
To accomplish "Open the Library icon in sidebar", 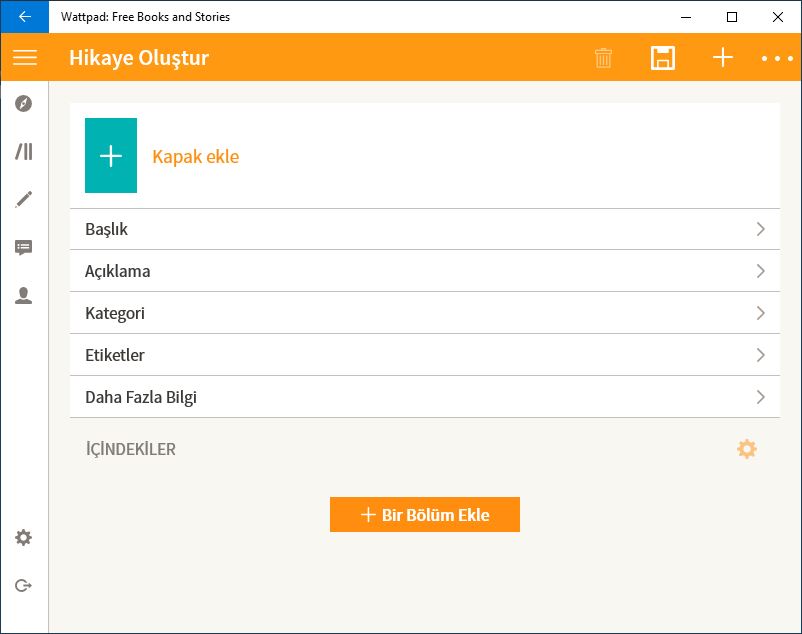I will pos(24,151).
